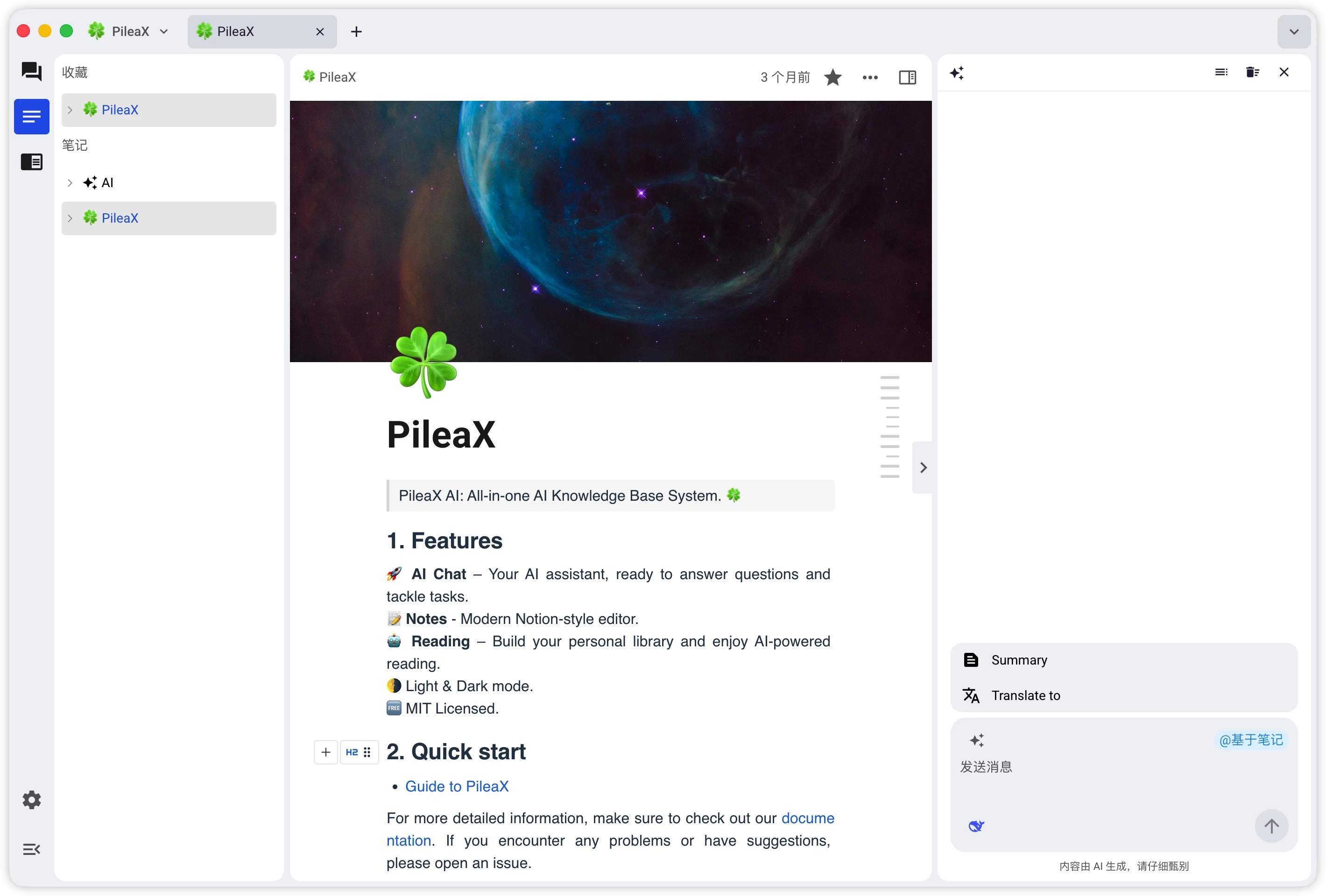Image resolution: width=1326 pixels, height=896 pixels.
Task: Open the AI chat list icon
Action: tap(1221, 72)
